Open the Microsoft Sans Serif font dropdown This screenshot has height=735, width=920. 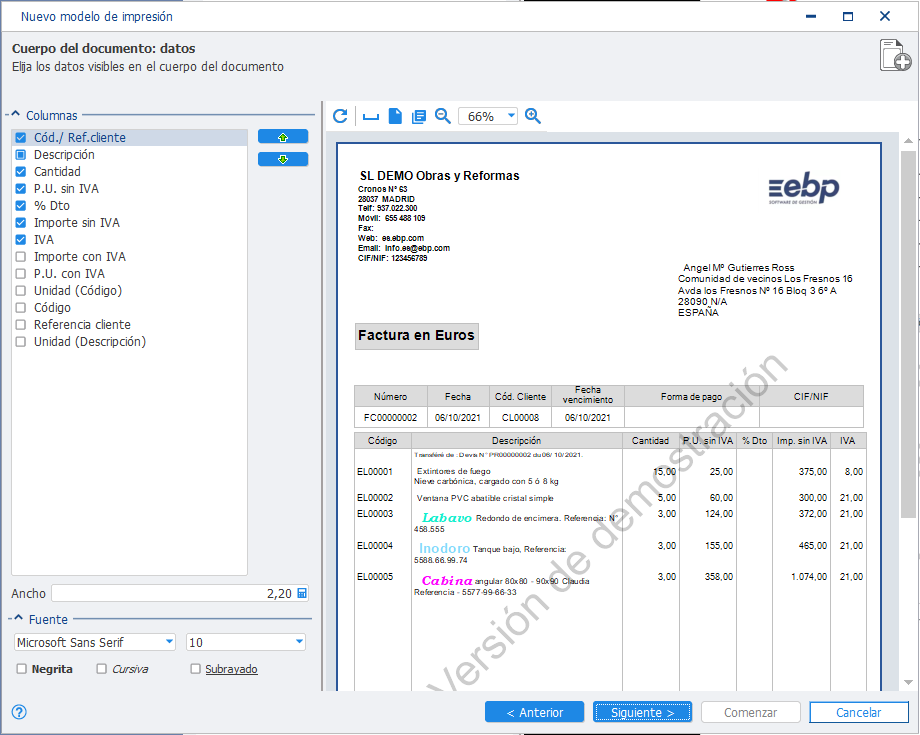169,642
